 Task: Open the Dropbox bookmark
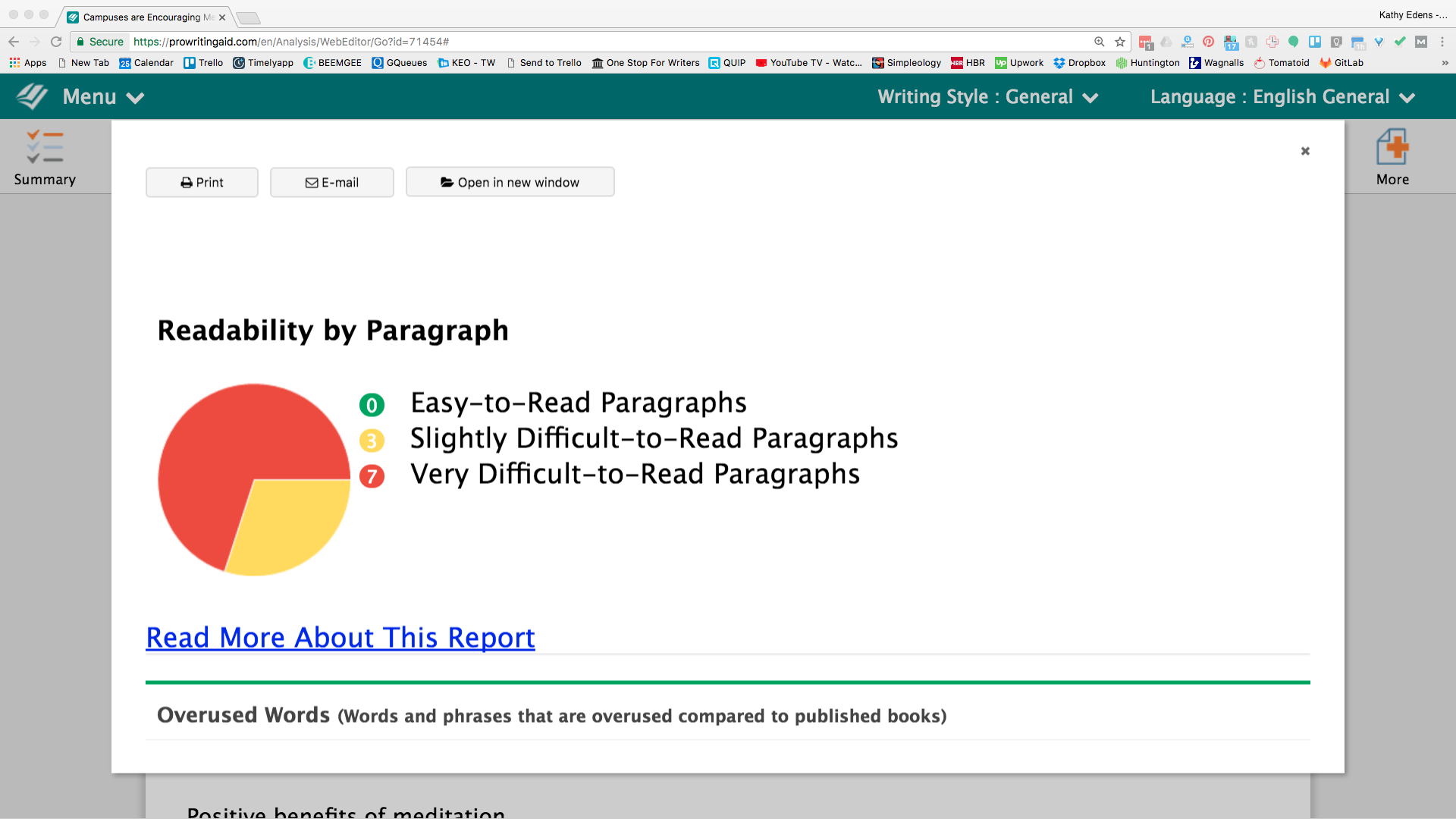pos(1079,63)
